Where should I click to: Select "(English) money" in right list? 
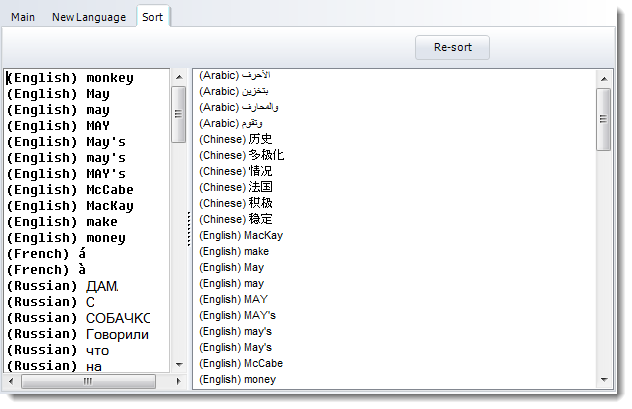click(238, 379)
